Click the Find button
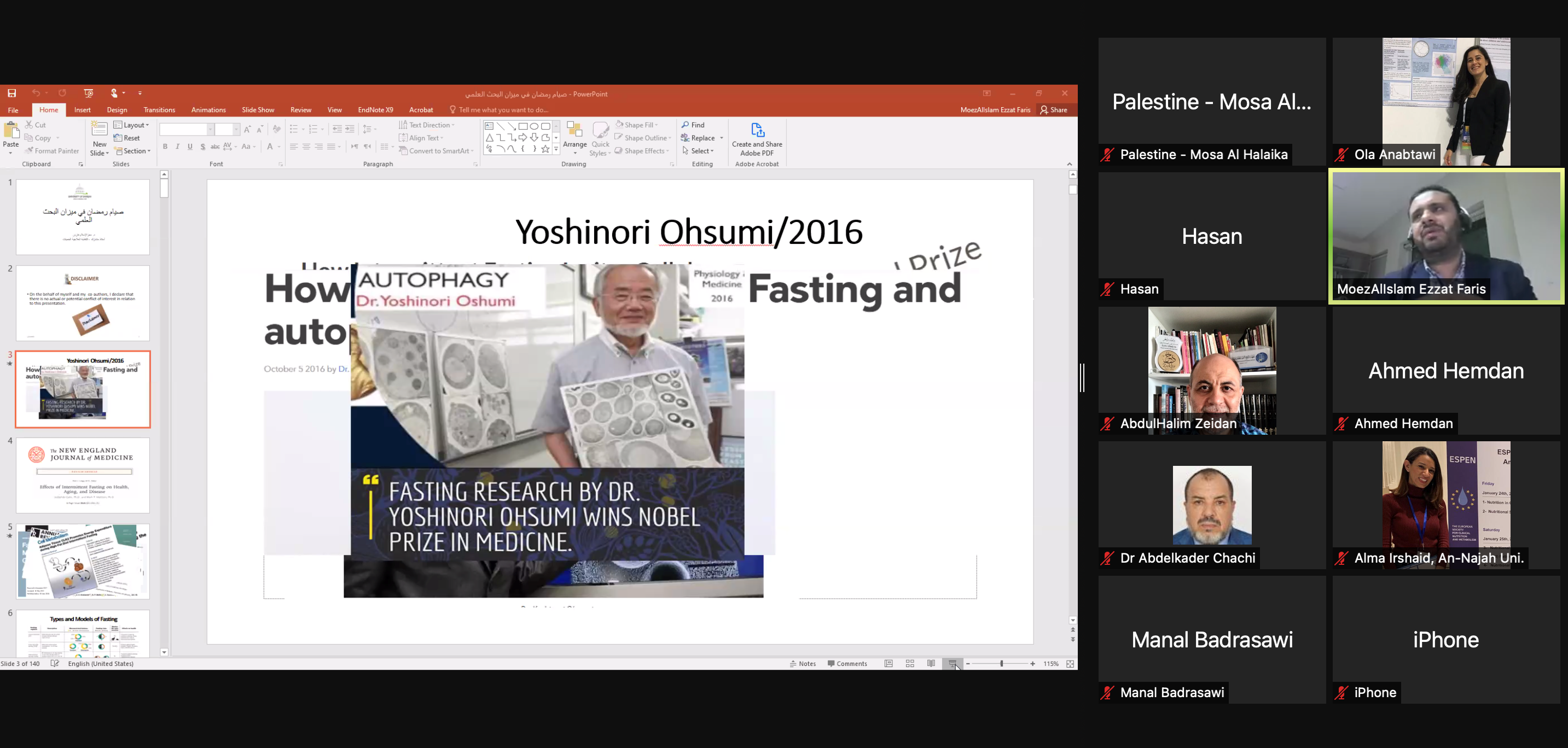Image resolution: width=1568 pixels, height=748 pixels. (x=693, y=125)
